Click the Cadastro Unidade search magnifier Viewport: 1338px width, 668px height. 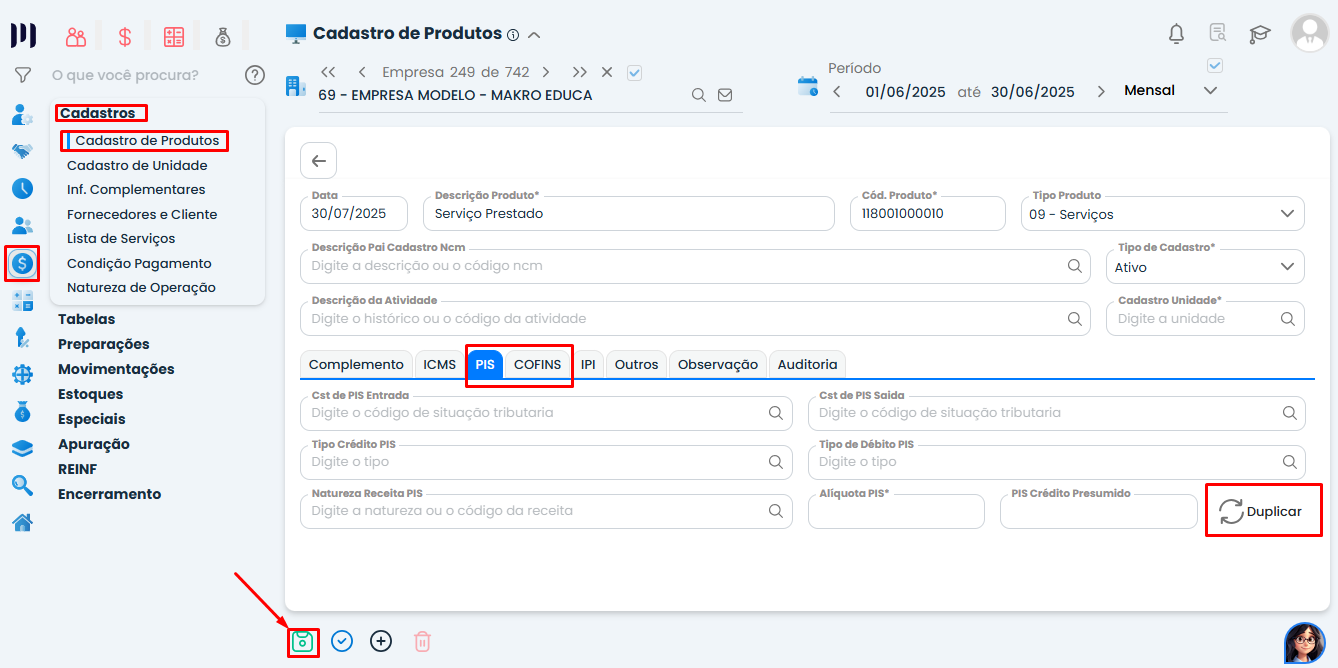point(1288,318)
